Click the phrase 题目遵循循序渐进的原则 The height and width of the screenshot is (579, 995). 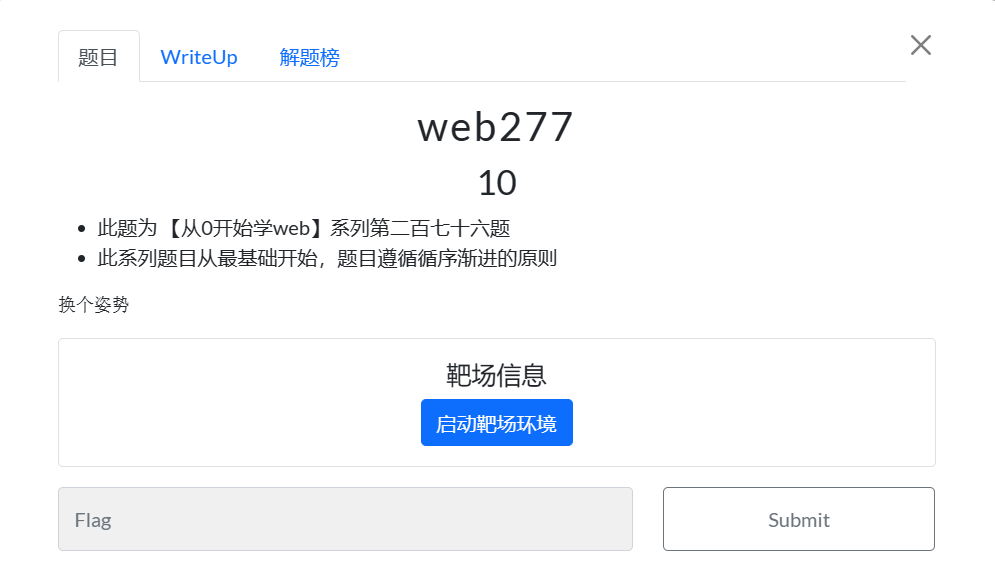point(447,258)
